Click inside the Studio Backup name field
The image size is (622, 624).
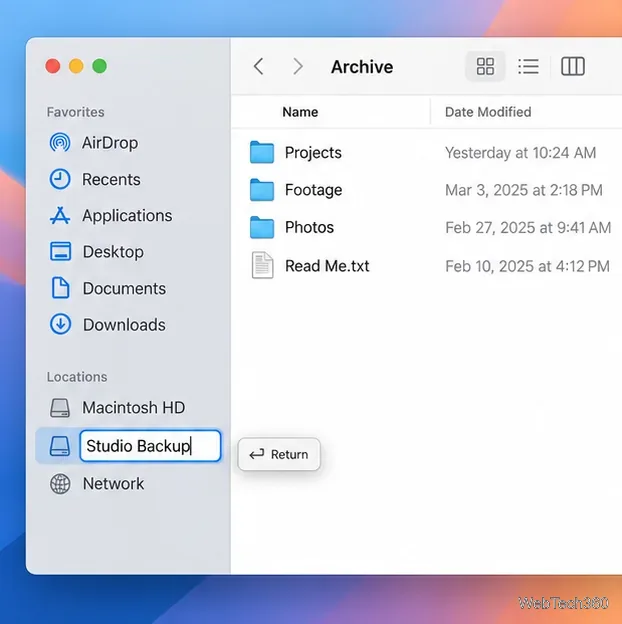150,446
